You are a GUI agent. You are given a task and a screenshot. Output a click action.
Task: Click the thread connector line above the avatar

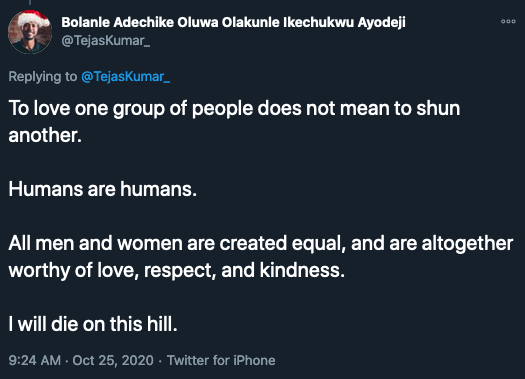[30, 2]
